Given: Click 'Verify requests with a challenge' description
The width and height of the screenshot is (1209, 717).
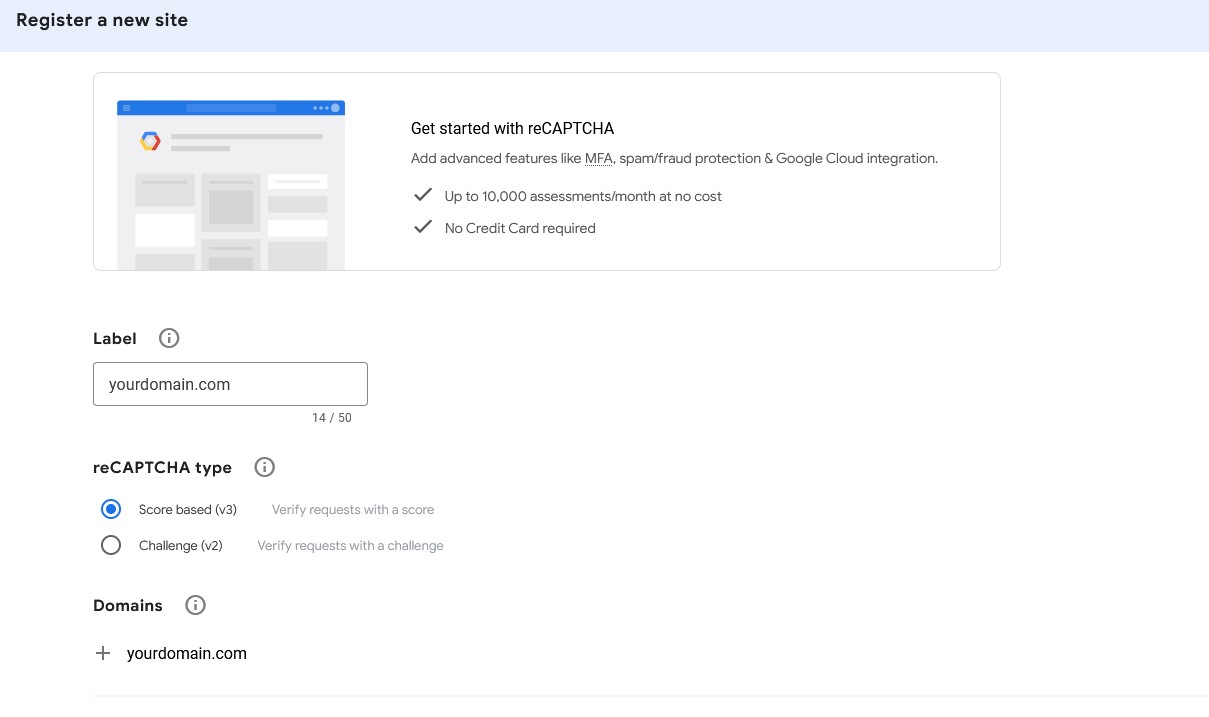Looking at the screenshot, I should (x=350, y=545).
